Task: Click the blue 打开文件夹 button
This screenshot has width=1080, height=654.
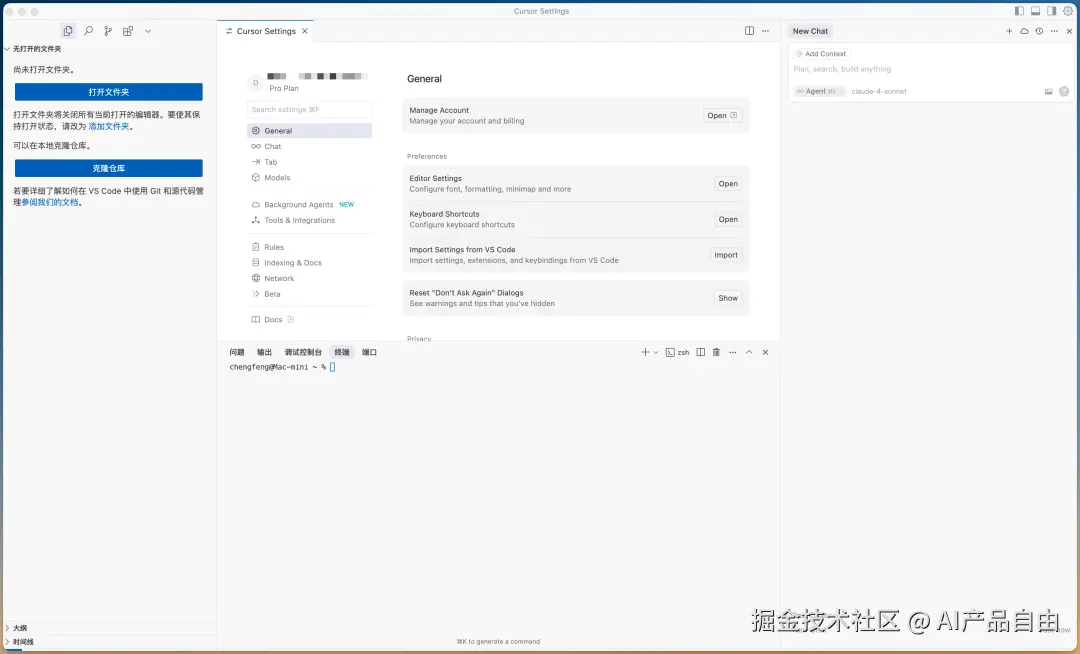Action: coord(109,92)
